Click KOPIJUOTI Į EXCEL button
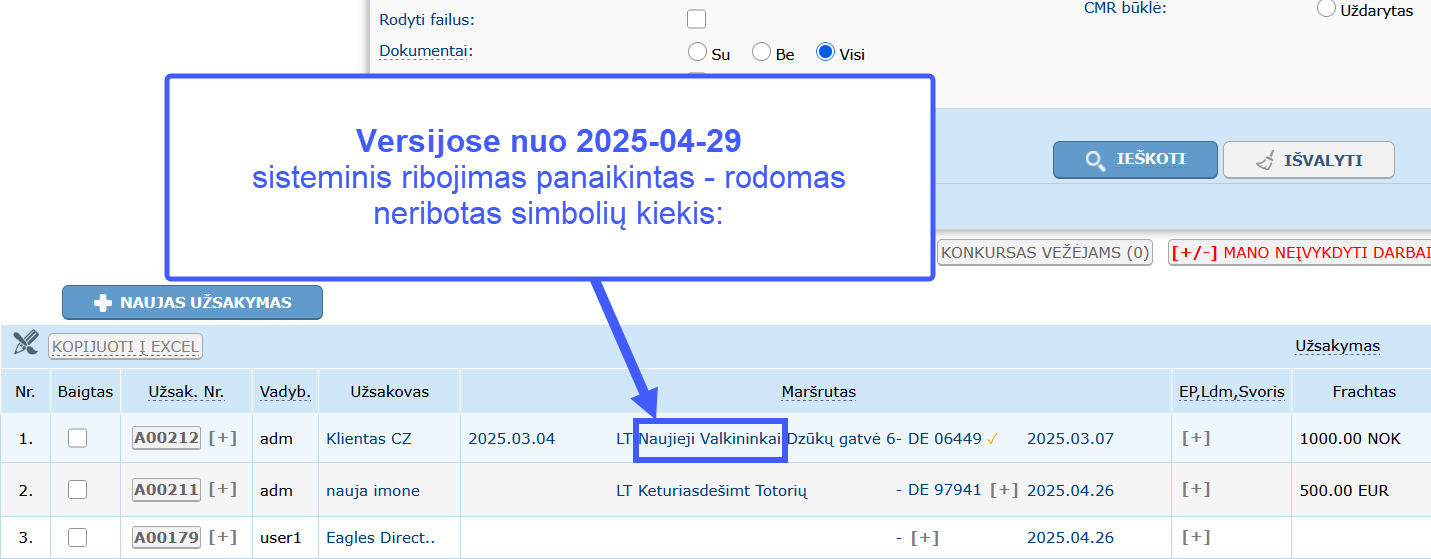The height and width of the screenshot is (559, 1431). [x=126, y=347]
